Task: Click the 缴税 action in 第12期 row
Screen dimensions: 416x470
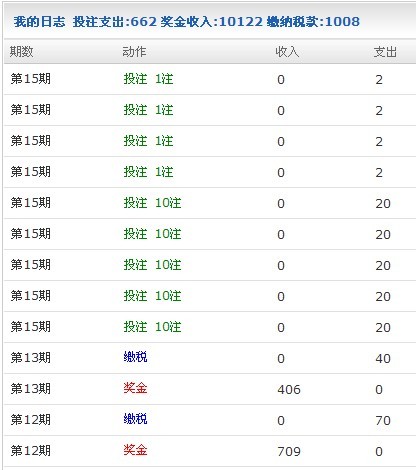Action: pyautogui.click(x=135, y=419)
